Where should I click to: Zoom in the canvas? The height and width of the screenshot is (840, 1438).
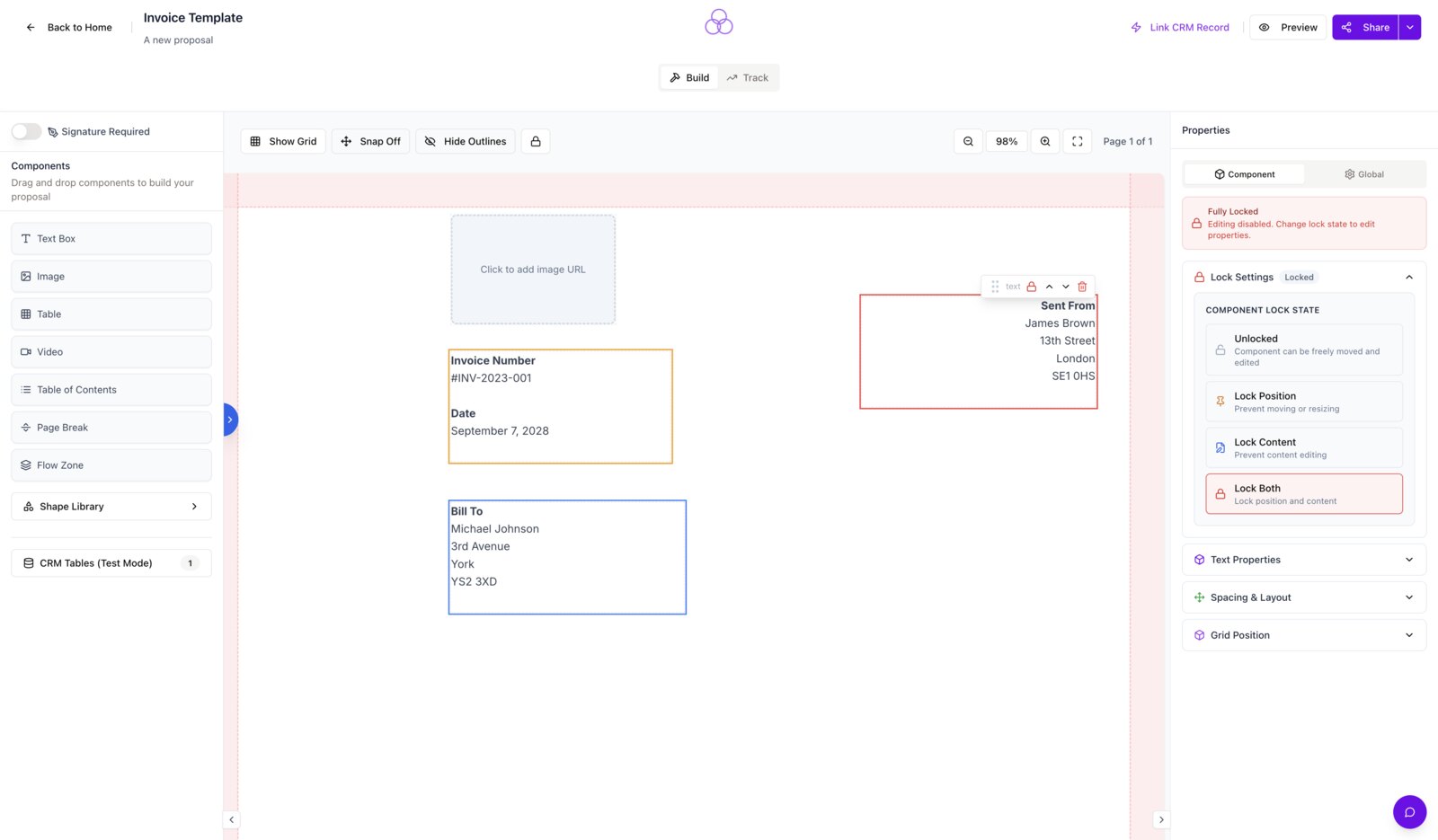pos(1045,142)
